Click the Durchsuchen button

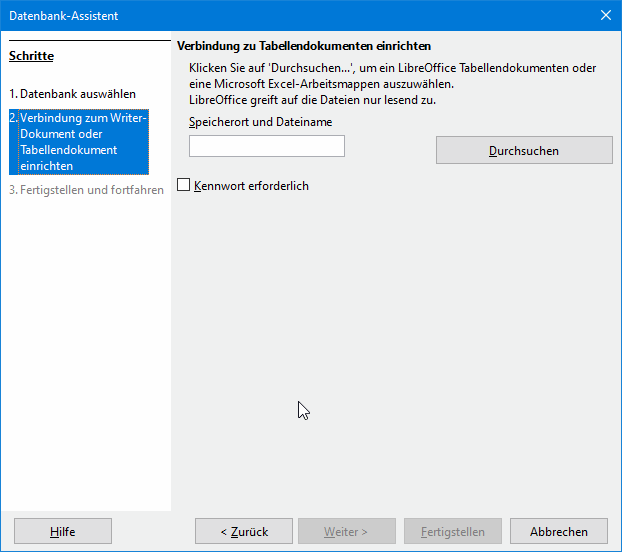pos(524,150)
